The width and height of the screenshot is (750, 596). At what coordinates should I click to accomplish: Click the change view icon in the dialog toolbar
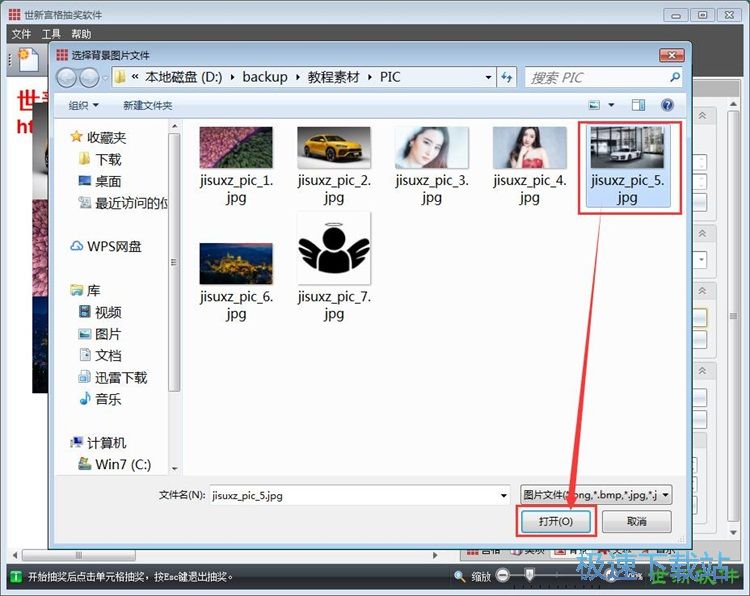pyautogui.click(x=594, y=105)
